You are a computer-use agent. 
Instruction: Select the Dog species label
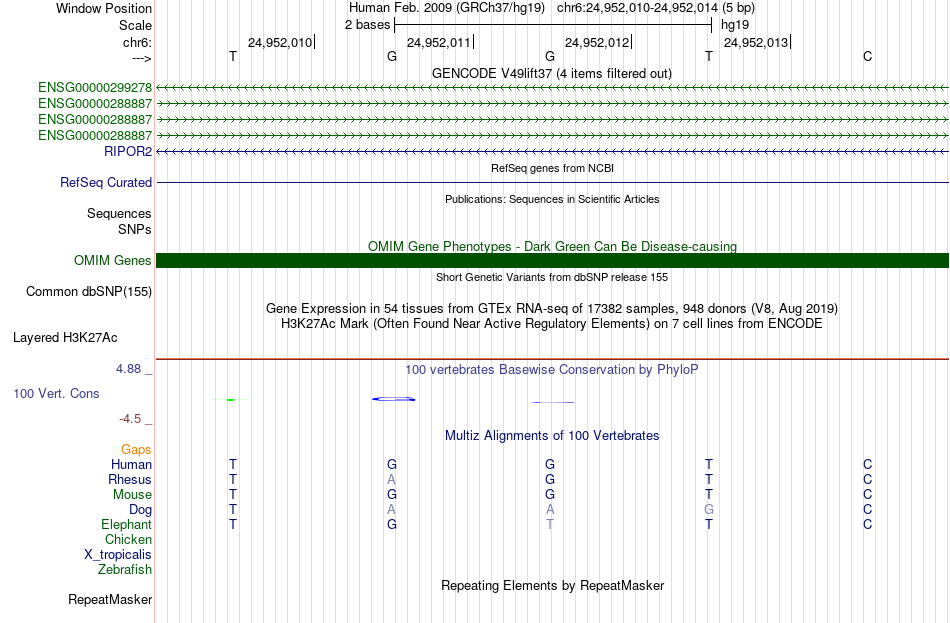(140, 510)
